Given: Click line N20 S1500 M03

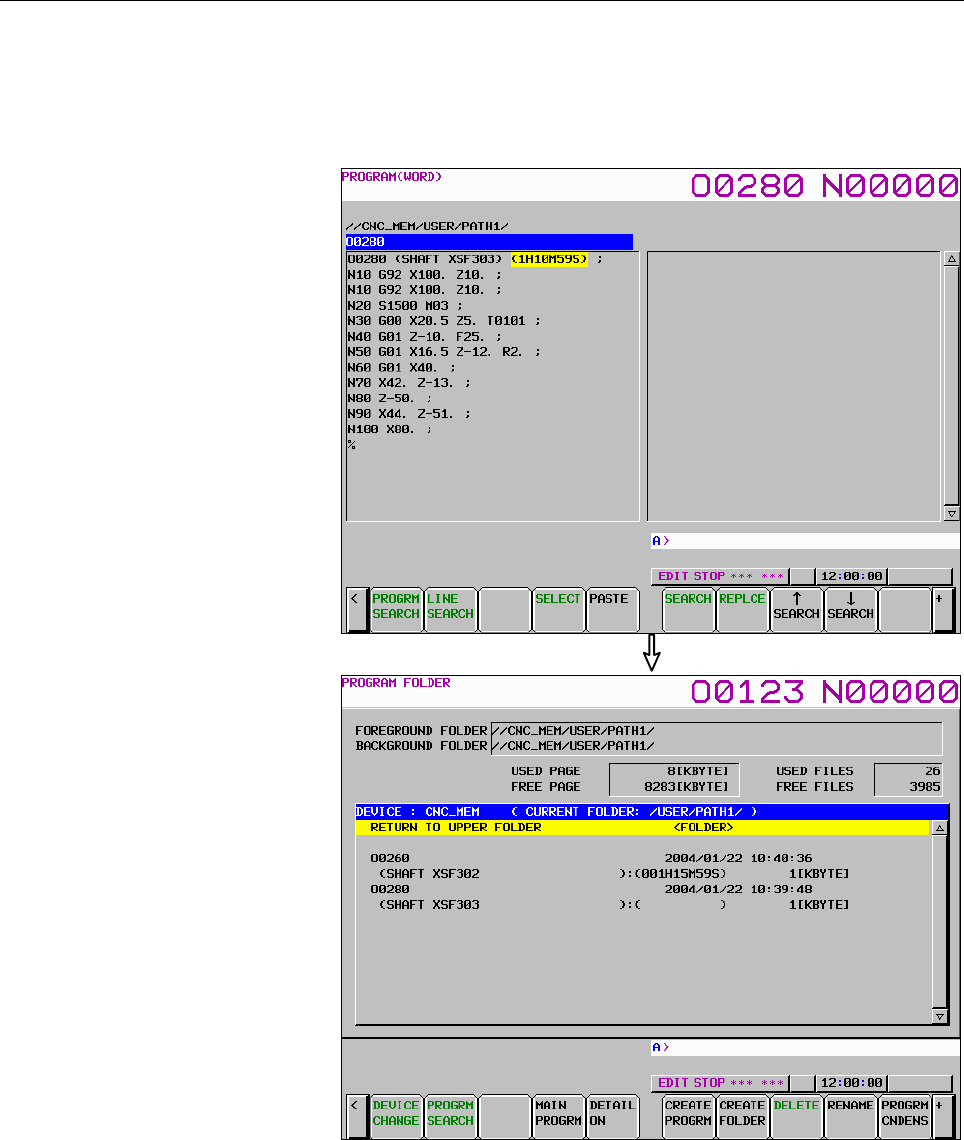Looking at the screenshot, I should click(x=405, y=305).
